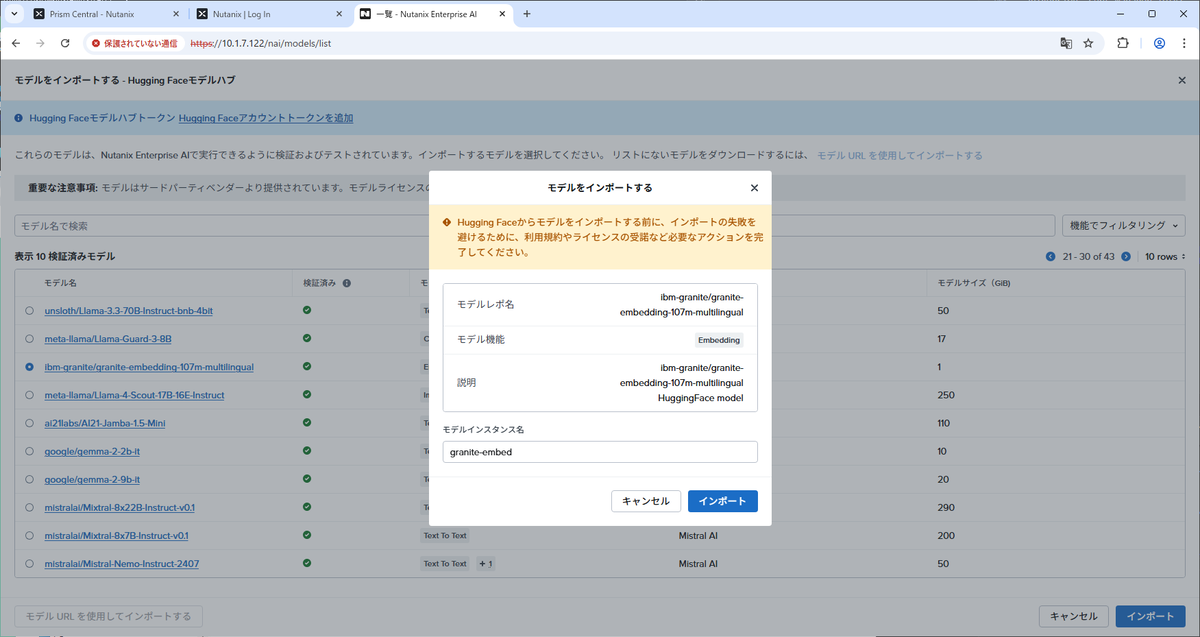Open mistralai/Mixtral-8x7B-Instruct-v0.1 link
The image size is (1200, 637).
click(117, 535)
